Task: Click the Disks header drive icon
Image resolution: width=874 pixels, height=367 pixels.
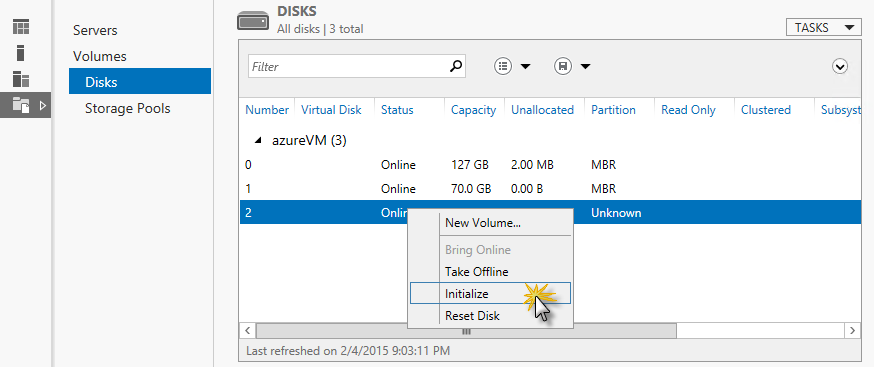Action: [x=254, y=21]
